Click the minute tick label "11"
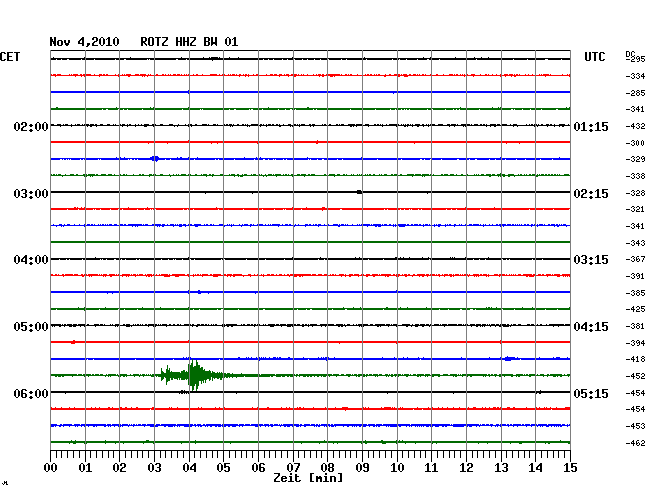 pos(431,467)
